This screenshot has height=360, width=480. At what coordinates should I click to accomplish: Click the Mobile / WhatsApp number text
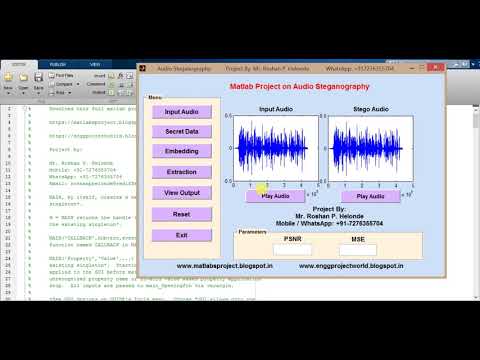click(x=329, y=223)
